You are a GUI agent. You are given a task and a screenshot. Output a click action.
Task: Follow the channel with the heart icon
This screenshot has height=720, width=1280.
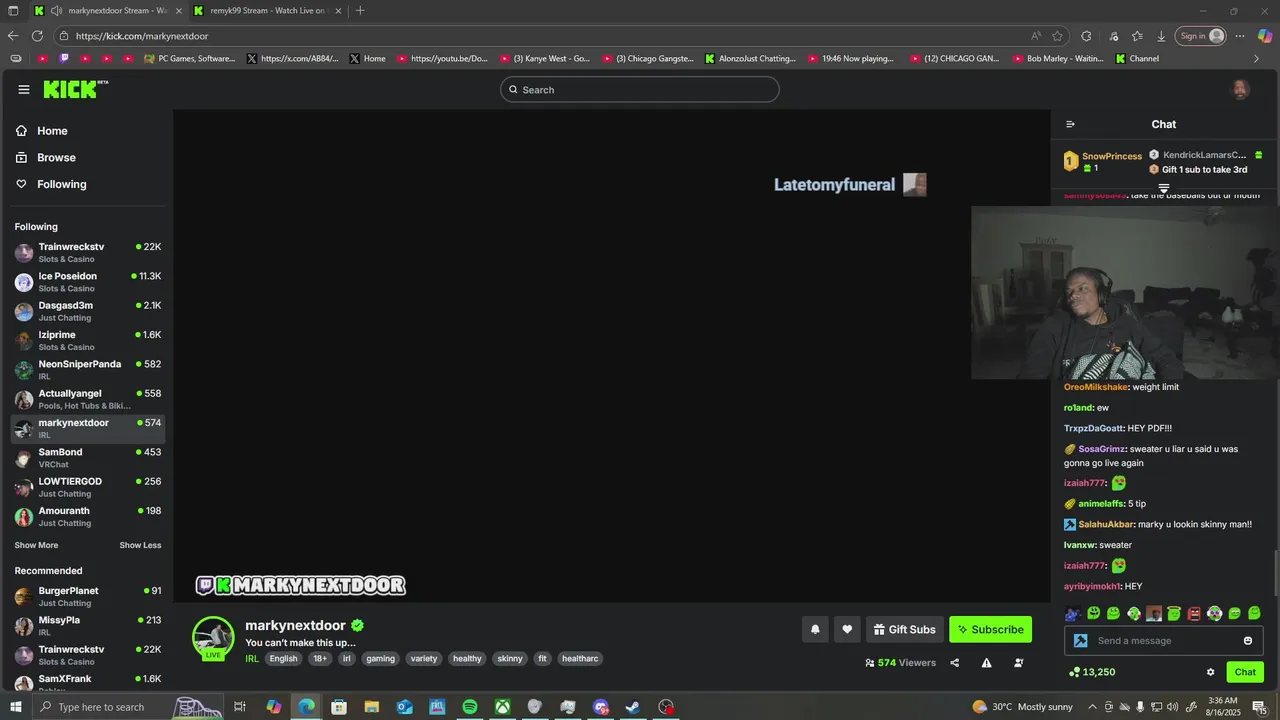847,629
